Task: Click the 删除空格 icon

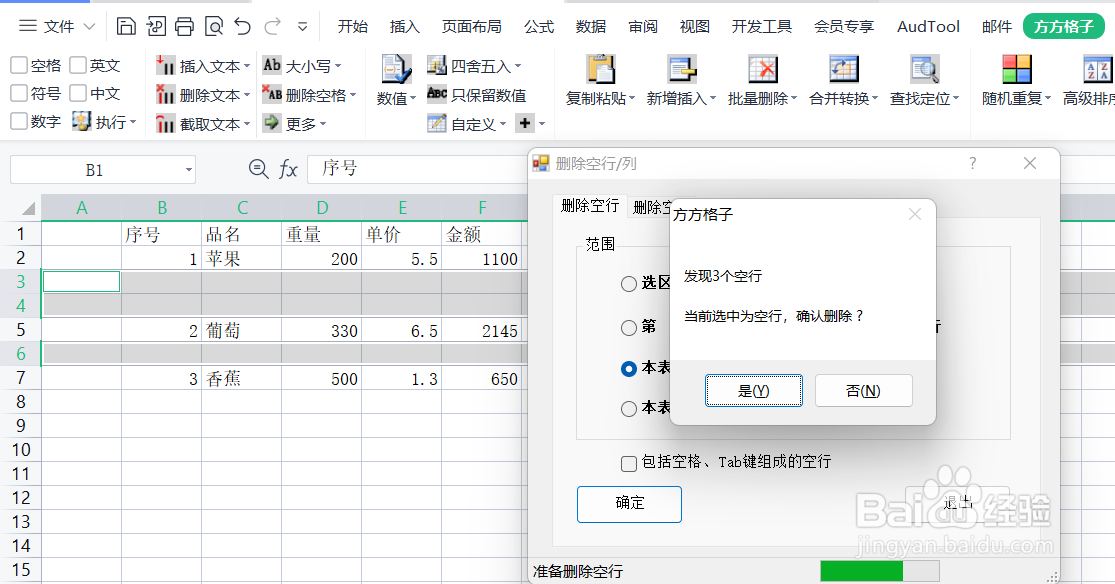Action: [272, 95]
